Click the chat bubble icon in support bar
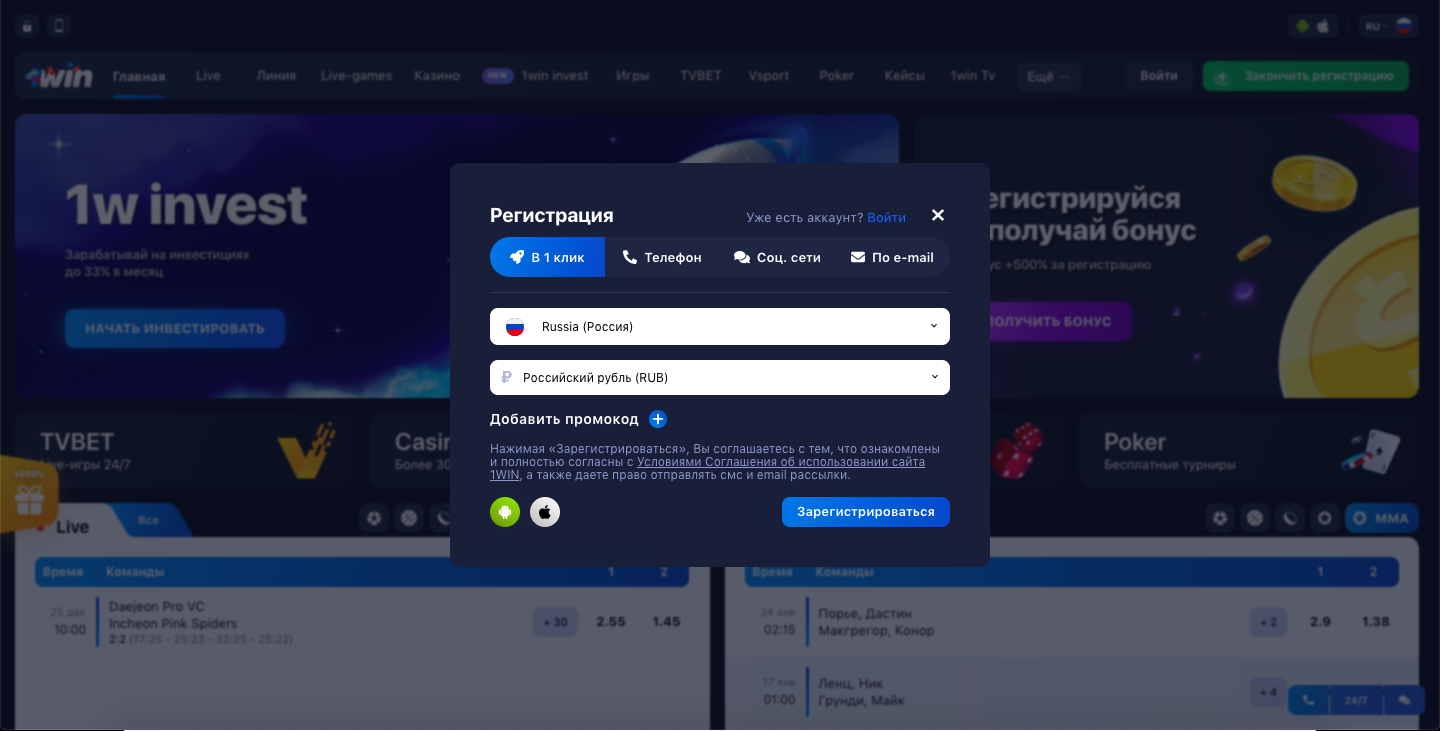Image resolution: width=1440 pixels, height=731 pixels. pos(1404,700)
